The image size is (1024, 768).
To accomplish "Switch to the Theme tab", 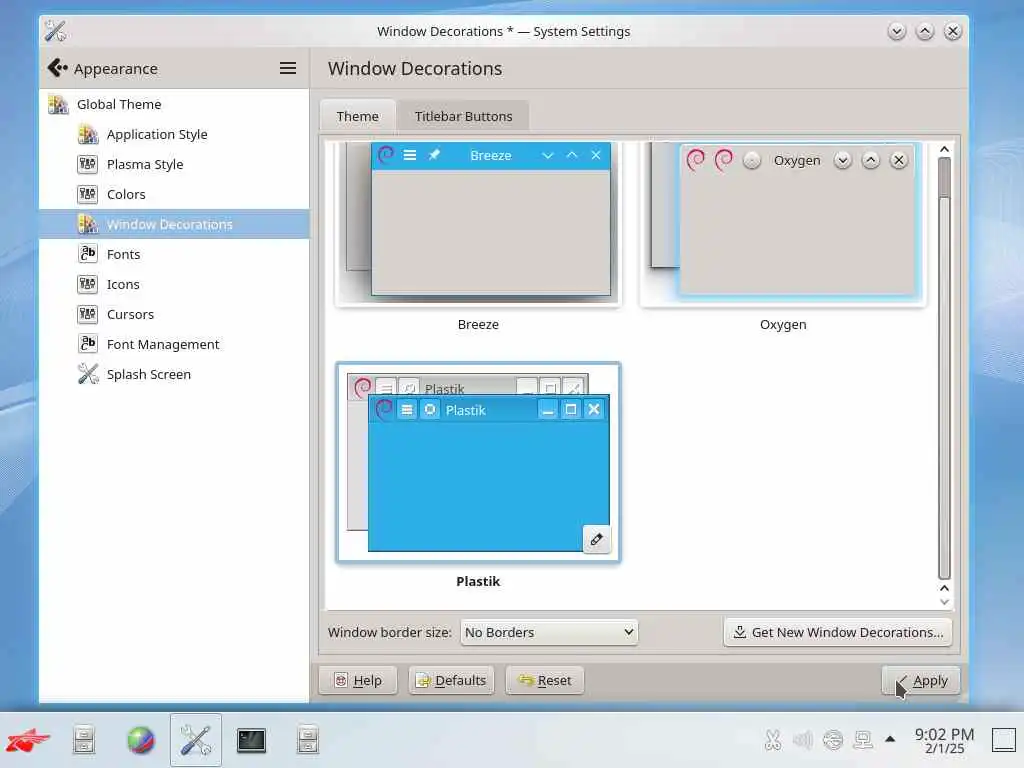I will [357, 116].
